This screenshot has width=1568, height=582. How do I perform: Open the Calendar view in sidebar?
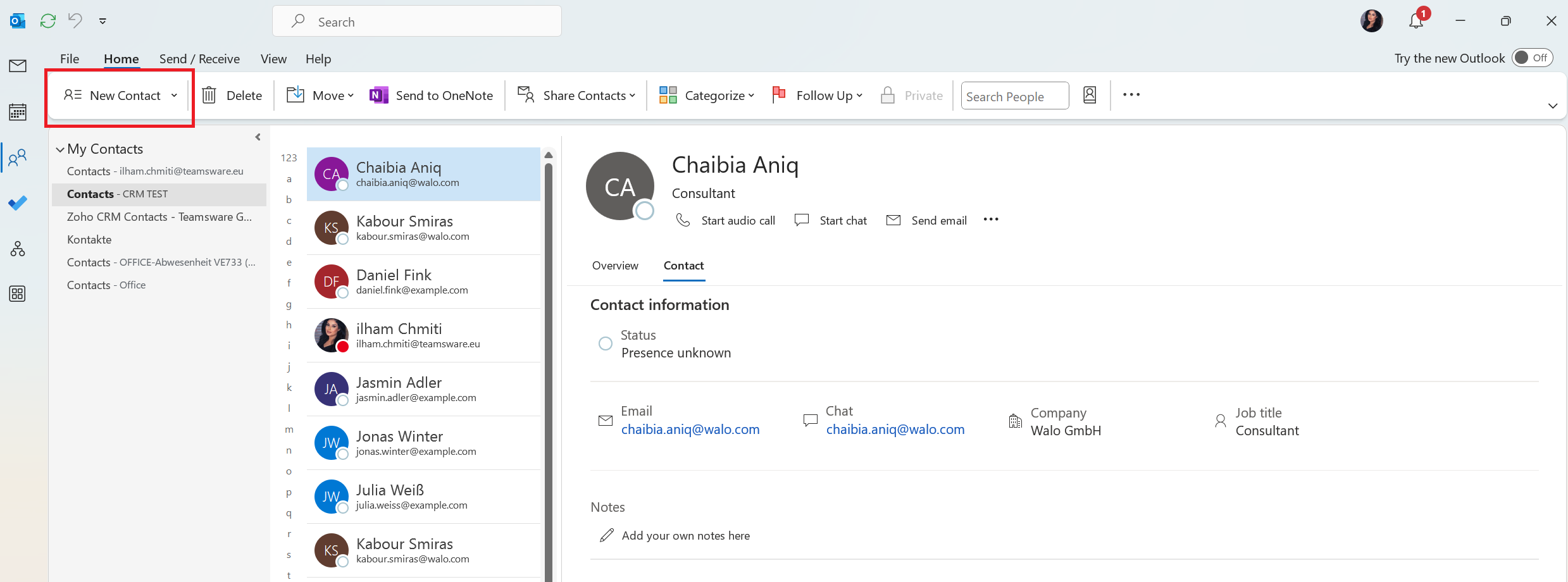tap(18, 112)
